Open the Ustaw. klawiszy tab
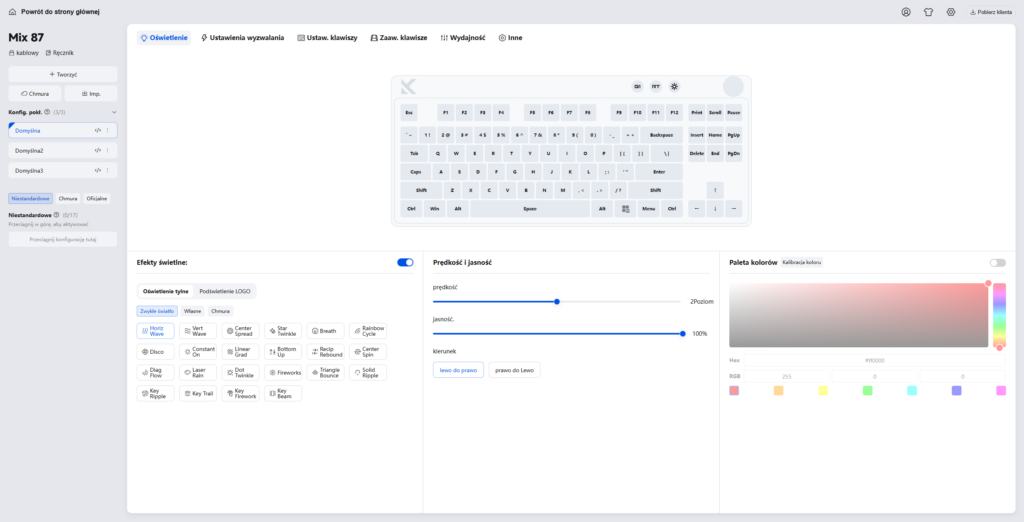Viewport: 1024px width, 522px height. pos(327,38)
